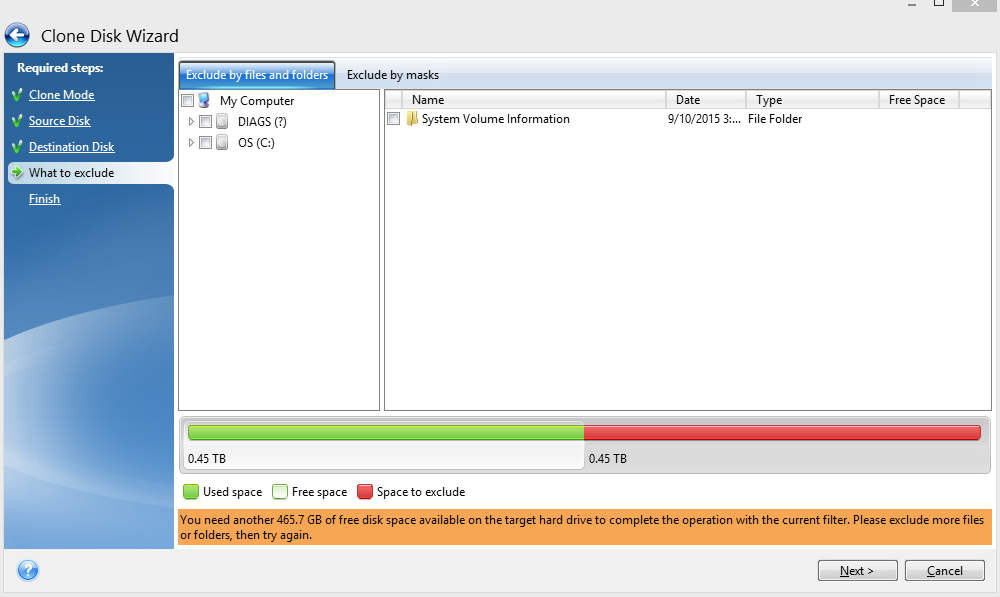The width and height of the screenshot is (1000, 597).
Task: Select Exclude by files and folders tab
Action: click(257, 75)
